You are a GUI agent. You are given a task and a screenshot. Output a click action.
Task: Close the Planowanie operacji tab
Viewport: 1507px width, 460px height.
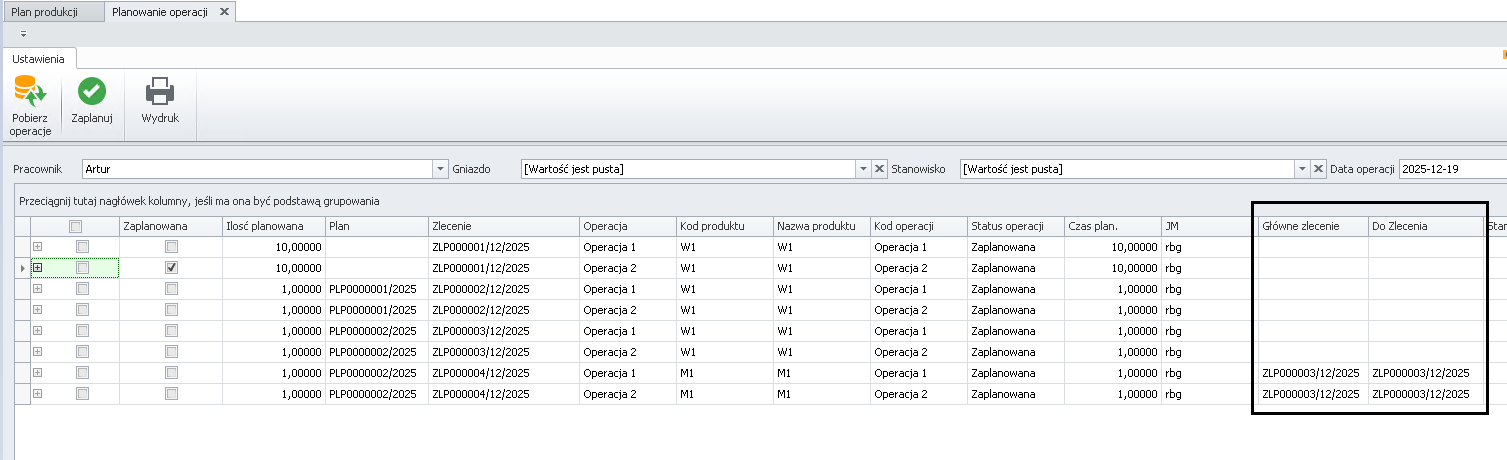click(x=224, y=11)
